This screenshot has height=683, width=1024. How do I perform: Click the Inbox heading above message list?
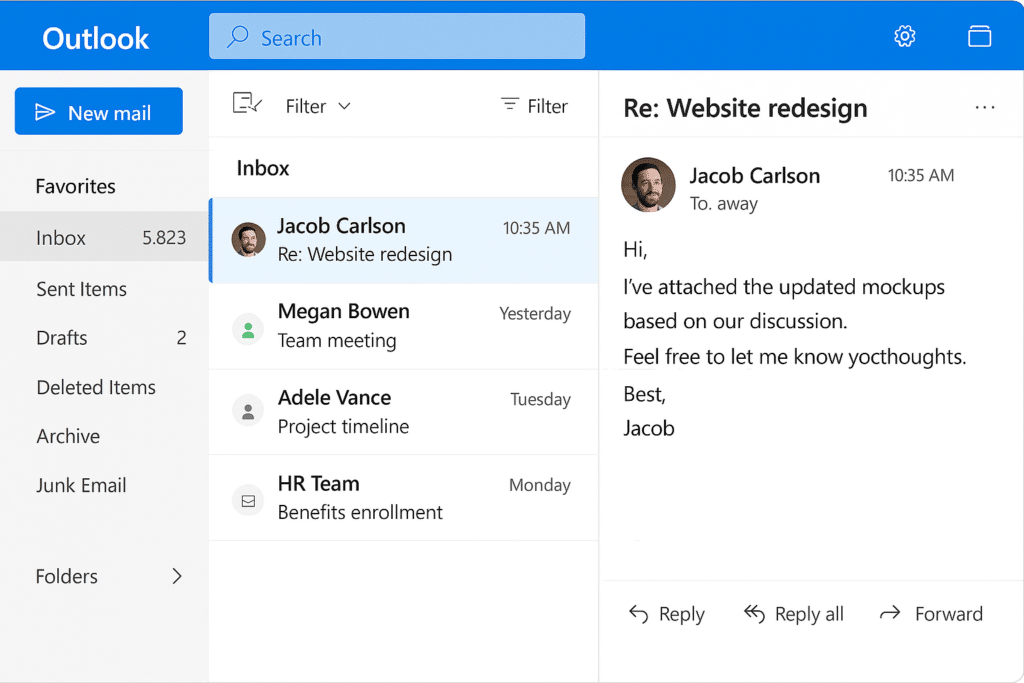[x=263, y=168]
